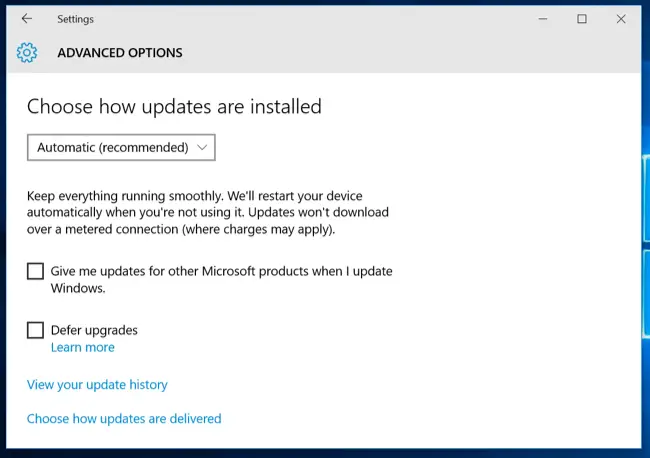Click the chevron arrow in Automatic dropdown
Screen dimensions: 650x458
pyautogui.click(x=202, y=147)
